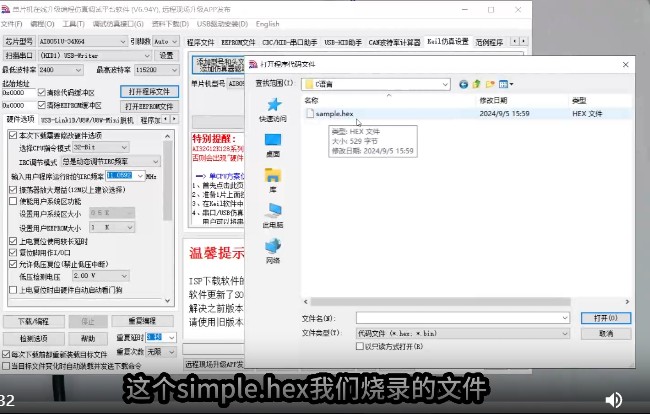Click the Download/Program button

click(x=34, y=321)
